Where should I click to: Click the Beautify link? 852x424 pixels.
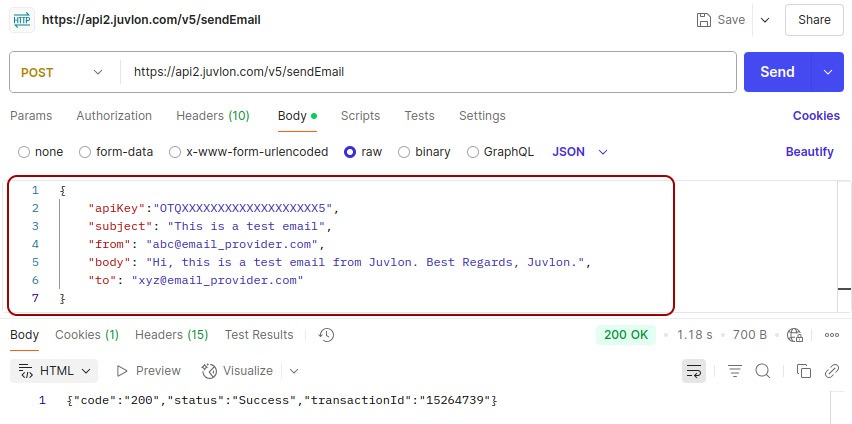[810, 152]
